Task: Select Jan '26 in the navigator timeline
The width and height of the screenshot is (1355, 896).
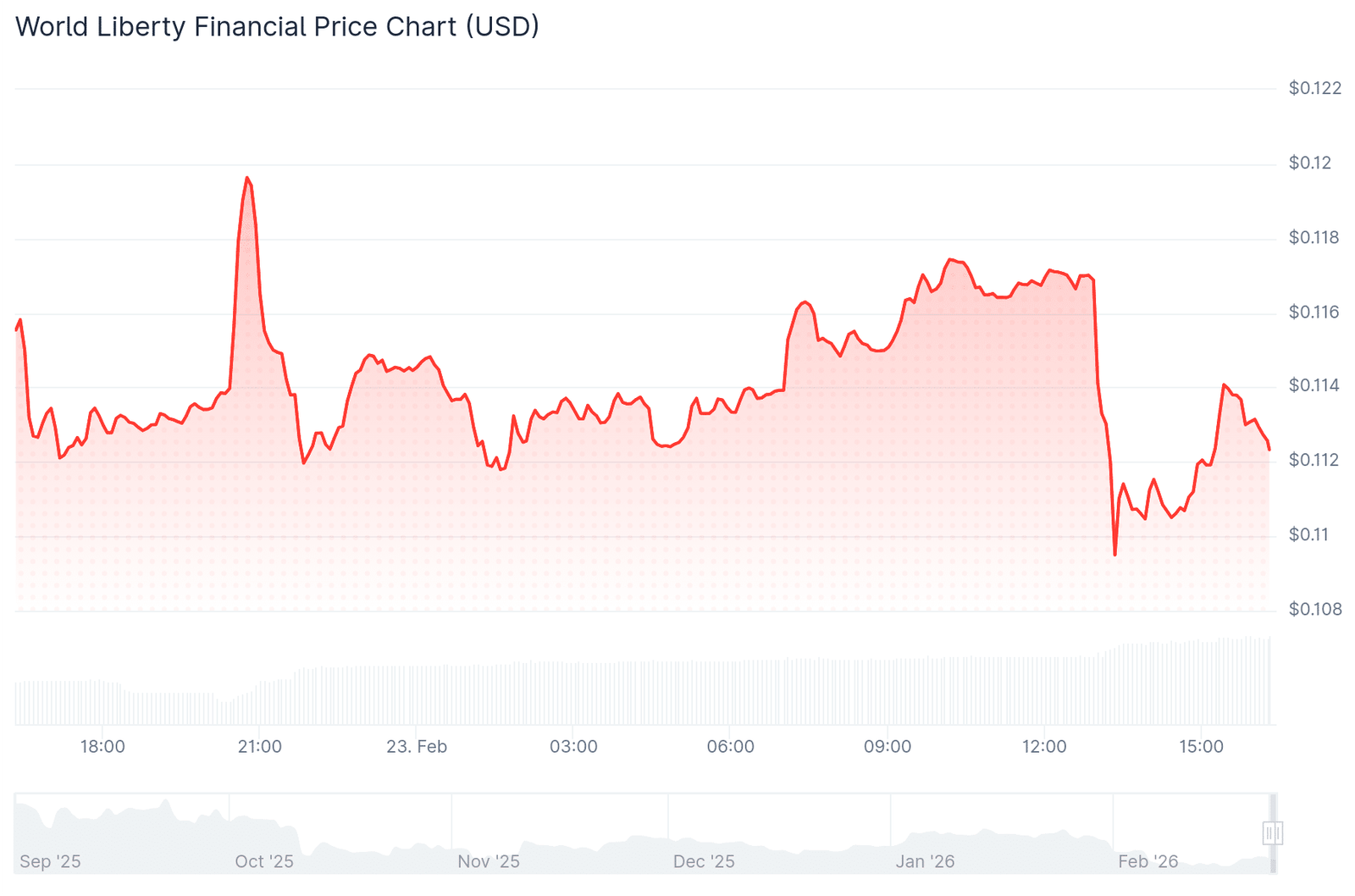Action: [x=925, y=861]
